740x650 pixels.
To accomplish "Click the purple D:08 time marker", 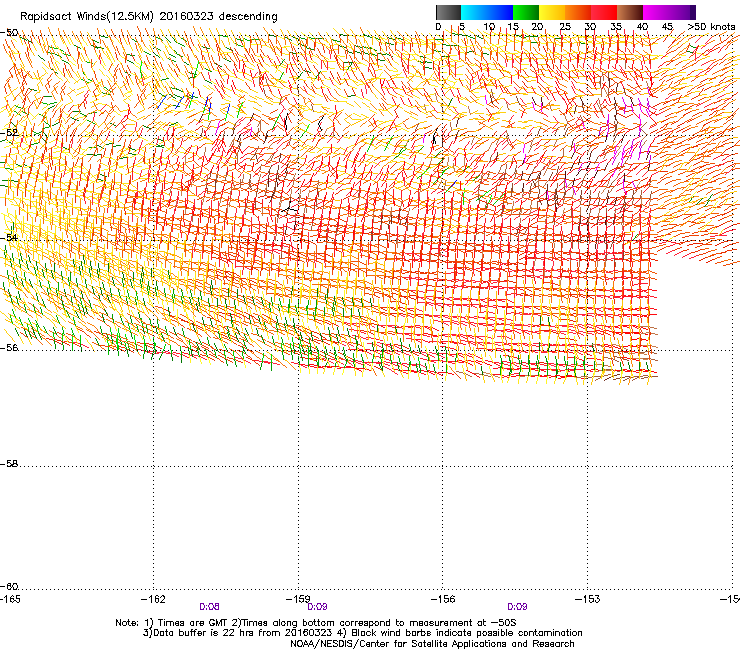I will (x=209, y=607).
